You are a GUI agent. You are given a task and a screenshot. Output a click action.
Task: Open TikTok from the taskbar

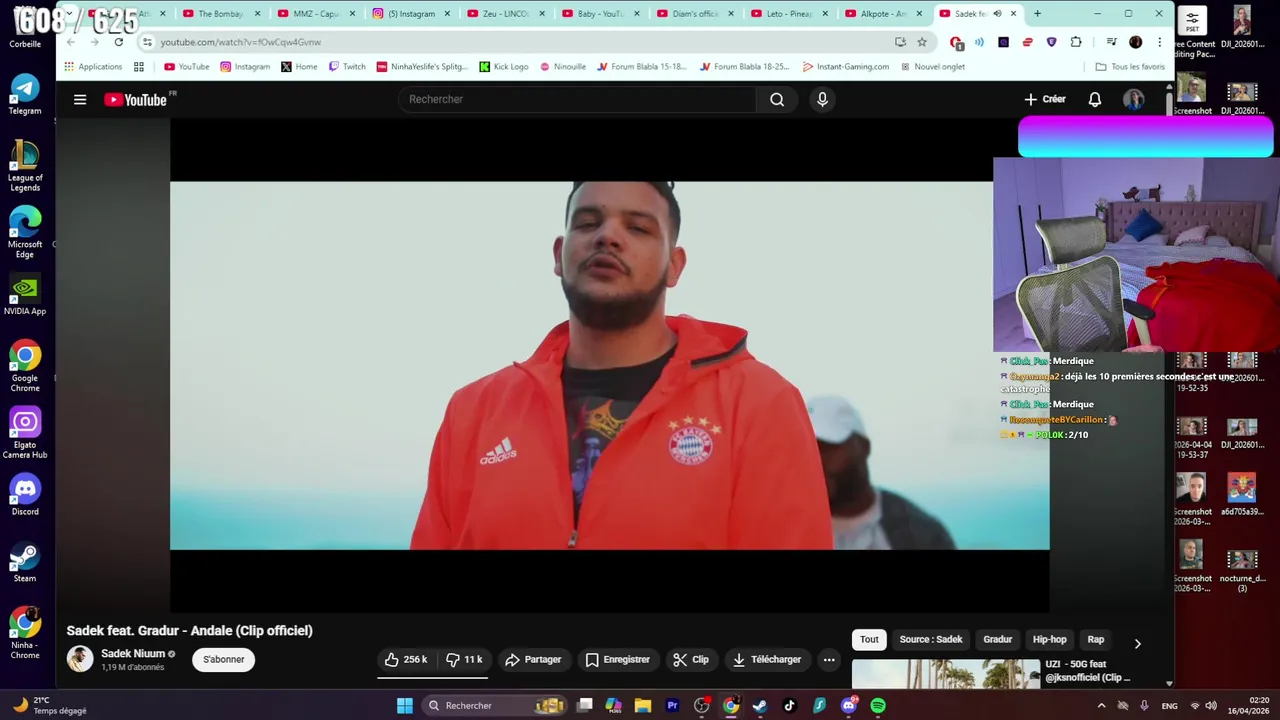point(789,706)
